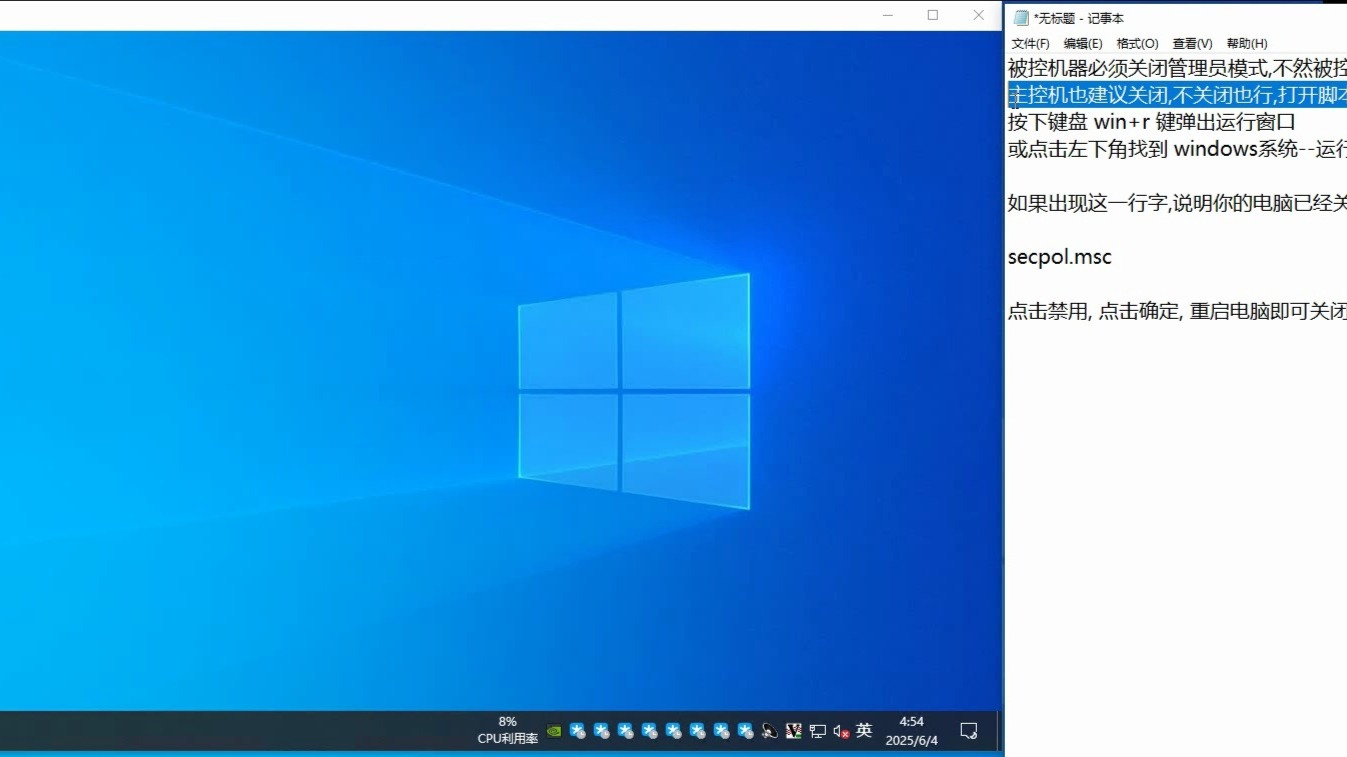The image size is (1347, 757).
Task: Open the 帮助(H) menu
Action: 1247,43
